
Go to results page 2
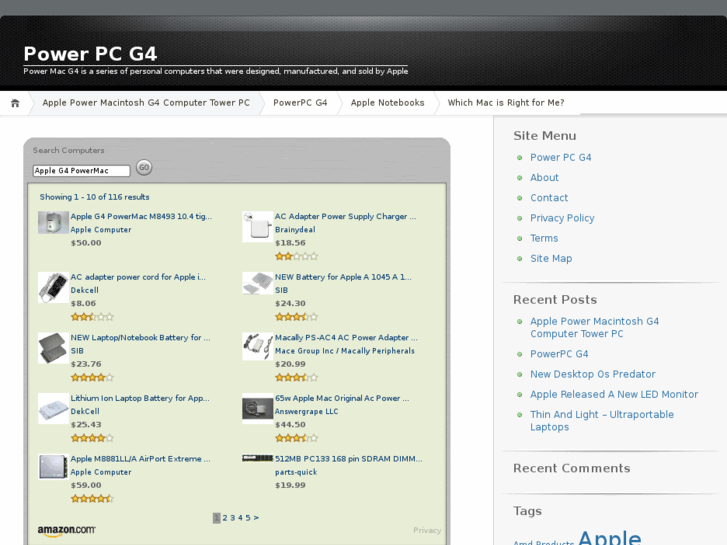[225, 518]
